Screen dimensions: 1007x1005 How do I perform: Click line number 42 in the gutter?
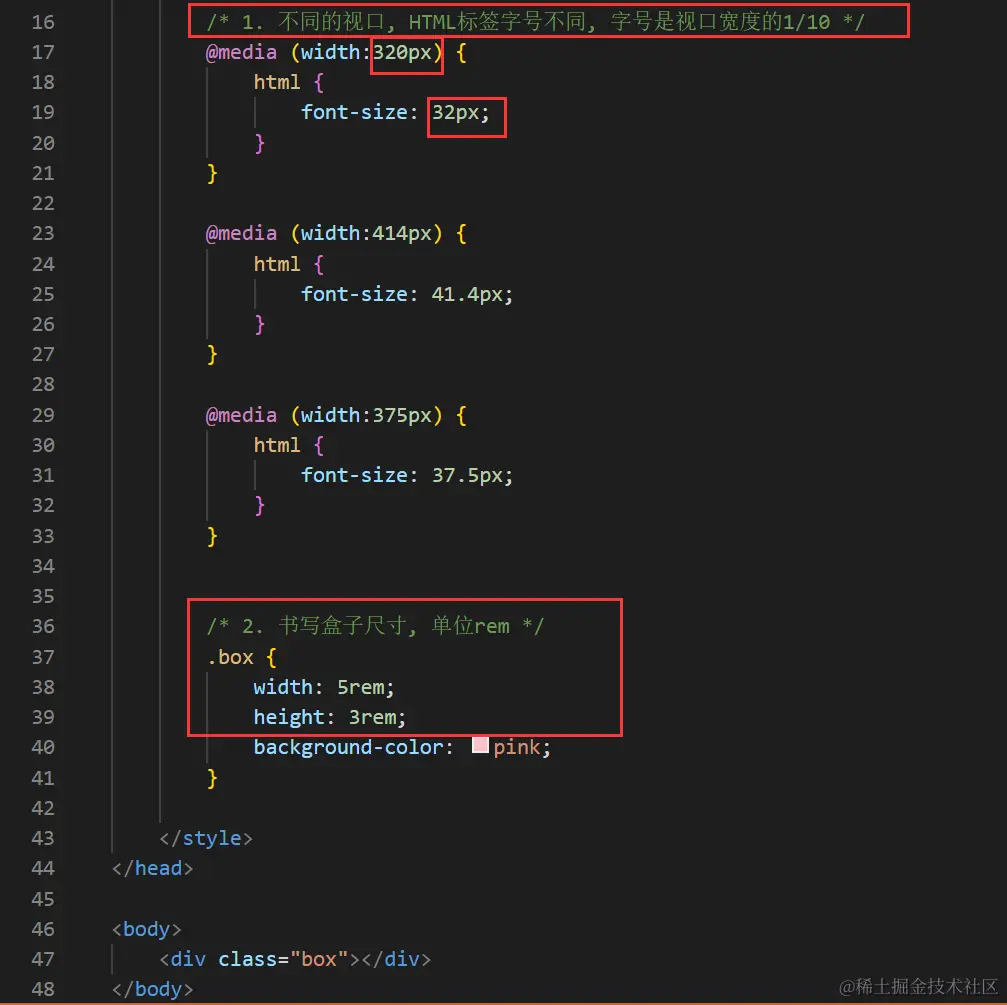tap(43, 808)
